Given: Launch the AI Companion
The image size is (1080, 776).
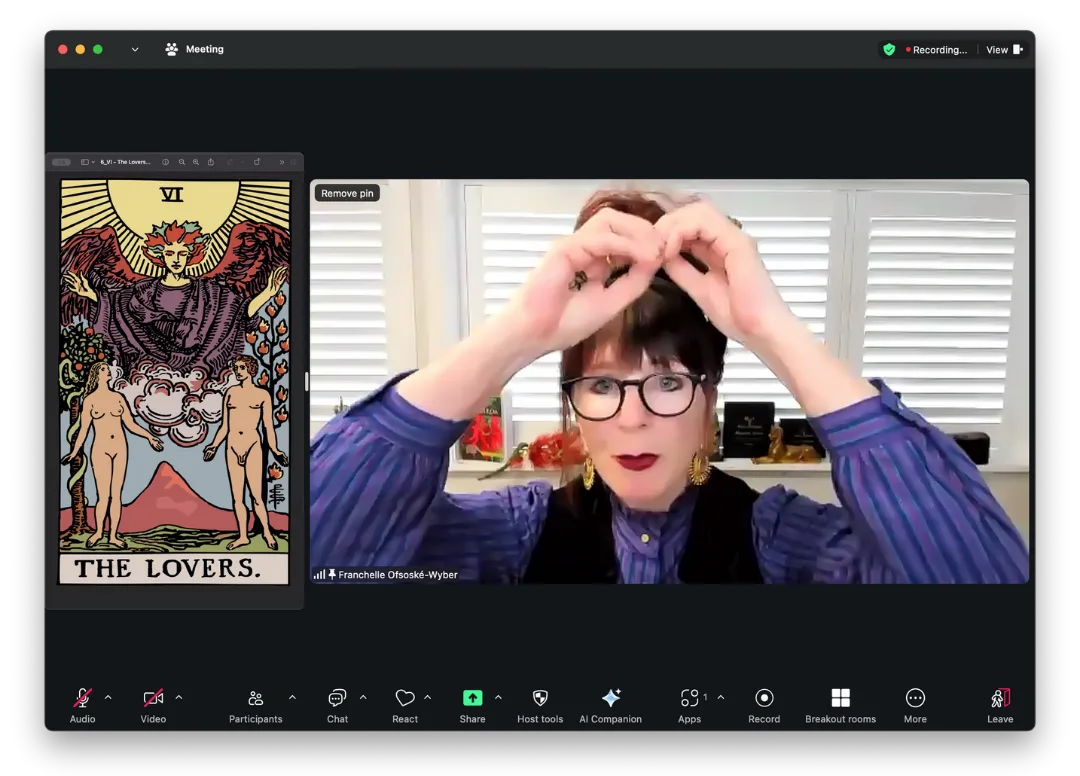Looking at the screenshot, I should point(610,698).
